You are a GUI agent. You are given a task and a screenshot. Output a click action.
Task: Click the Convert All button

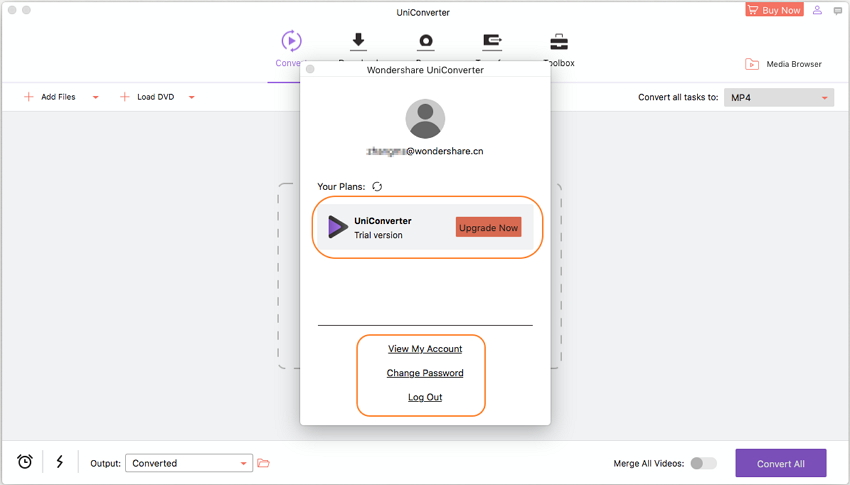coord(781,464)
